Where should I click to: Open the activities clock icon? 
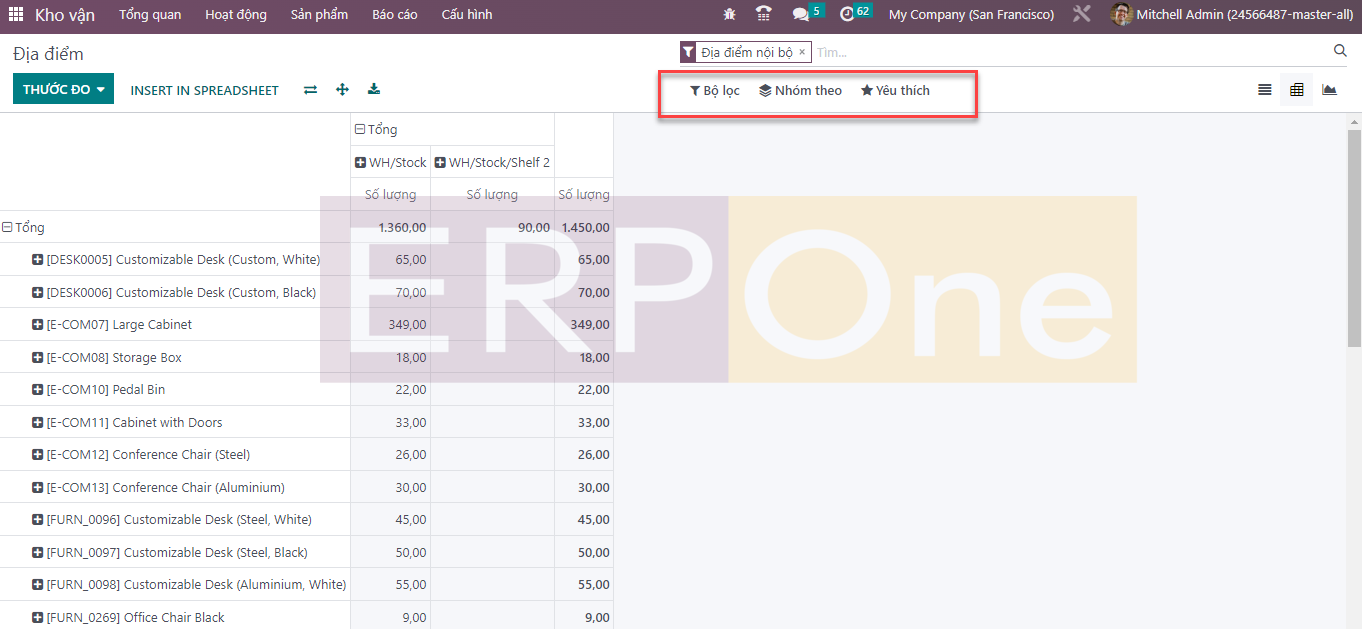coord(847,15)
